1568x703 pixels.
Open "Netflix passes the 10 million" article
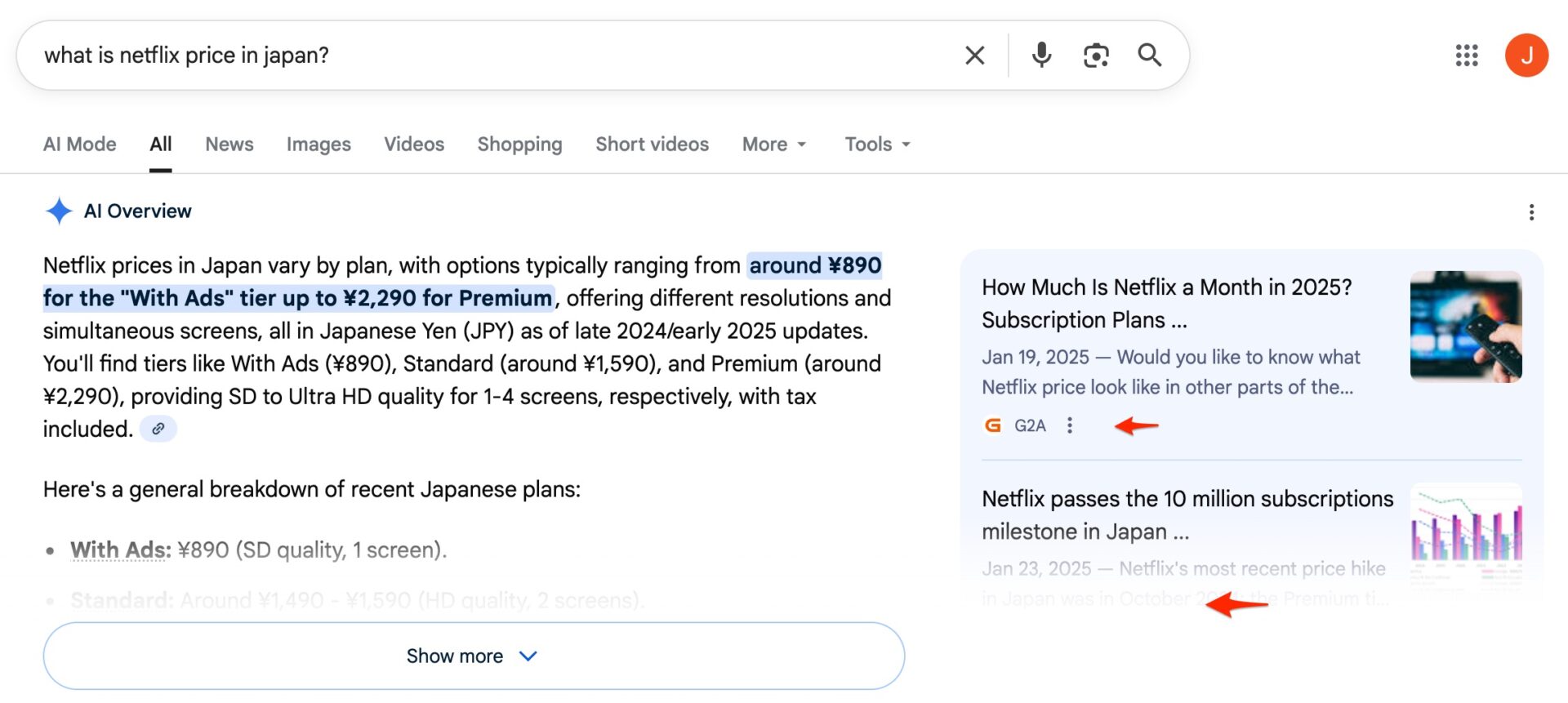click(x=1187, y=515)
